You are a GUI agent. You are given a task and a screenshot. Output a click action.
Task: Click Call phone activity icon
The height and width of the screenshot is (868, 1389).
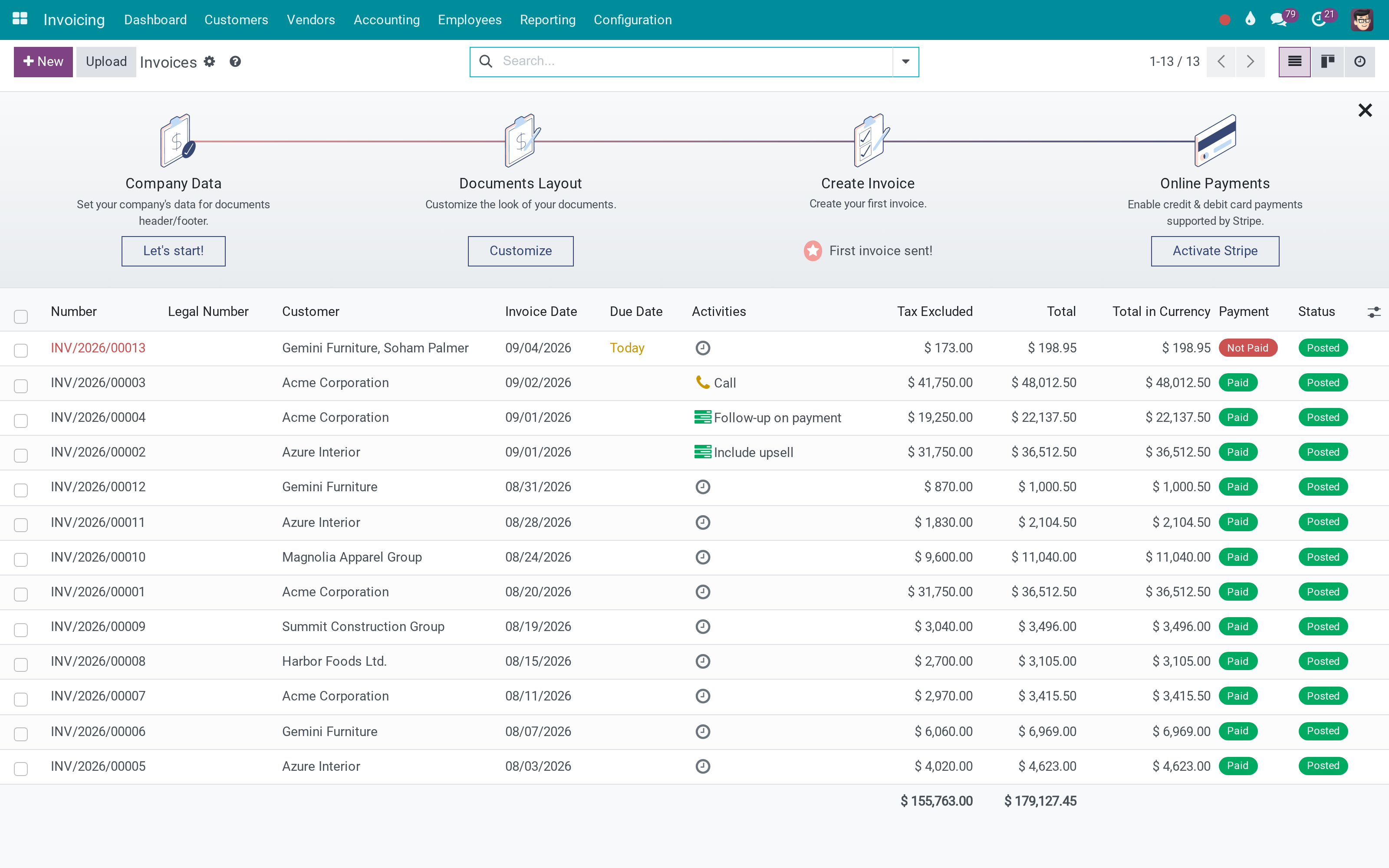tap(703, 382)
